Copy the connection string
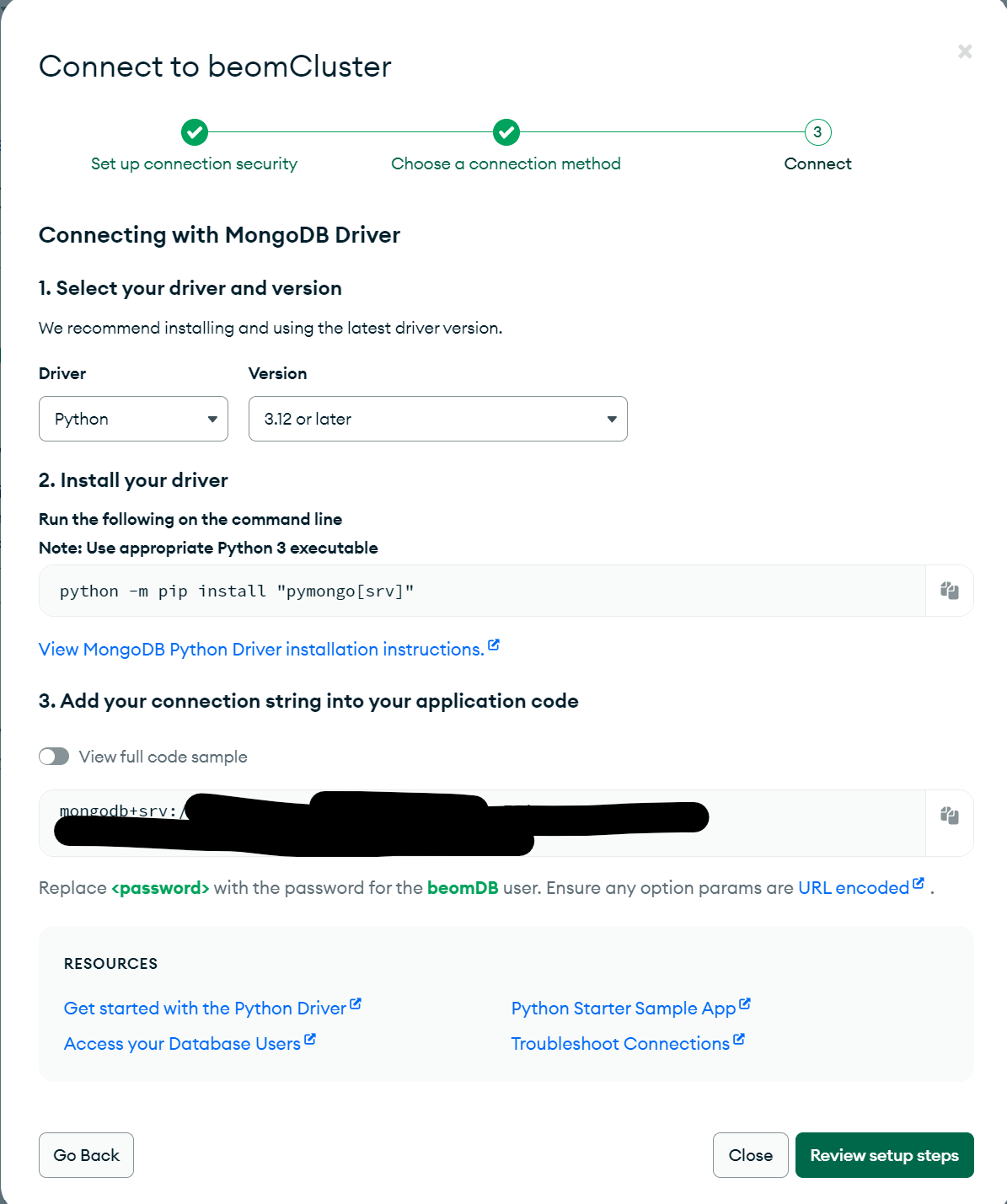 [949, 816]
